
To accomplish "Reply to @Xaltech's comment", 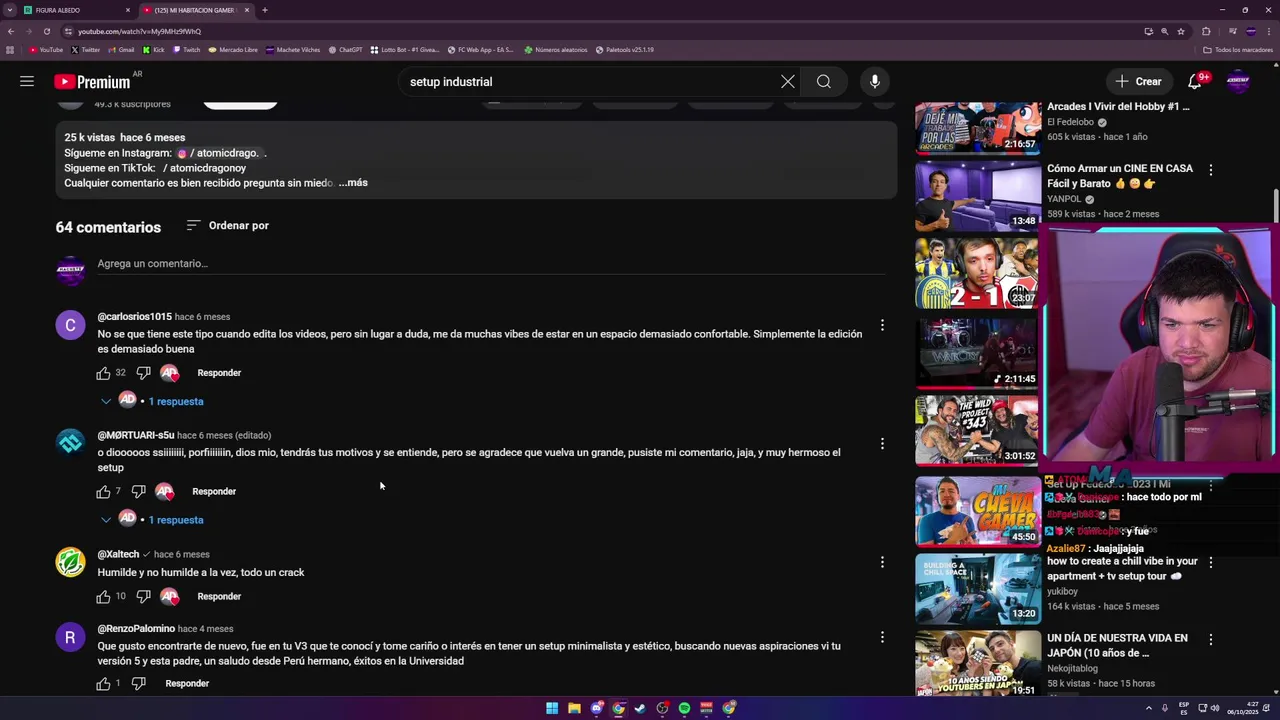I will tap(219, 597).
